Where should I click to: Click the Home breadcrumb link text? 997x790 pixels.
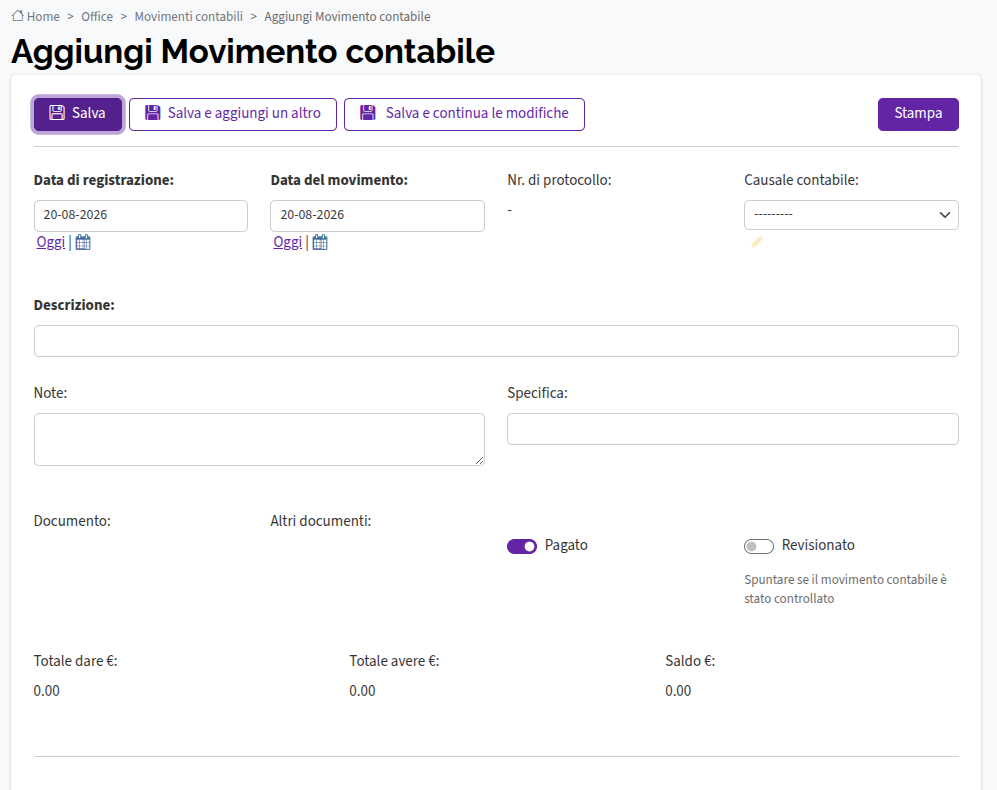tap(43, 17)
